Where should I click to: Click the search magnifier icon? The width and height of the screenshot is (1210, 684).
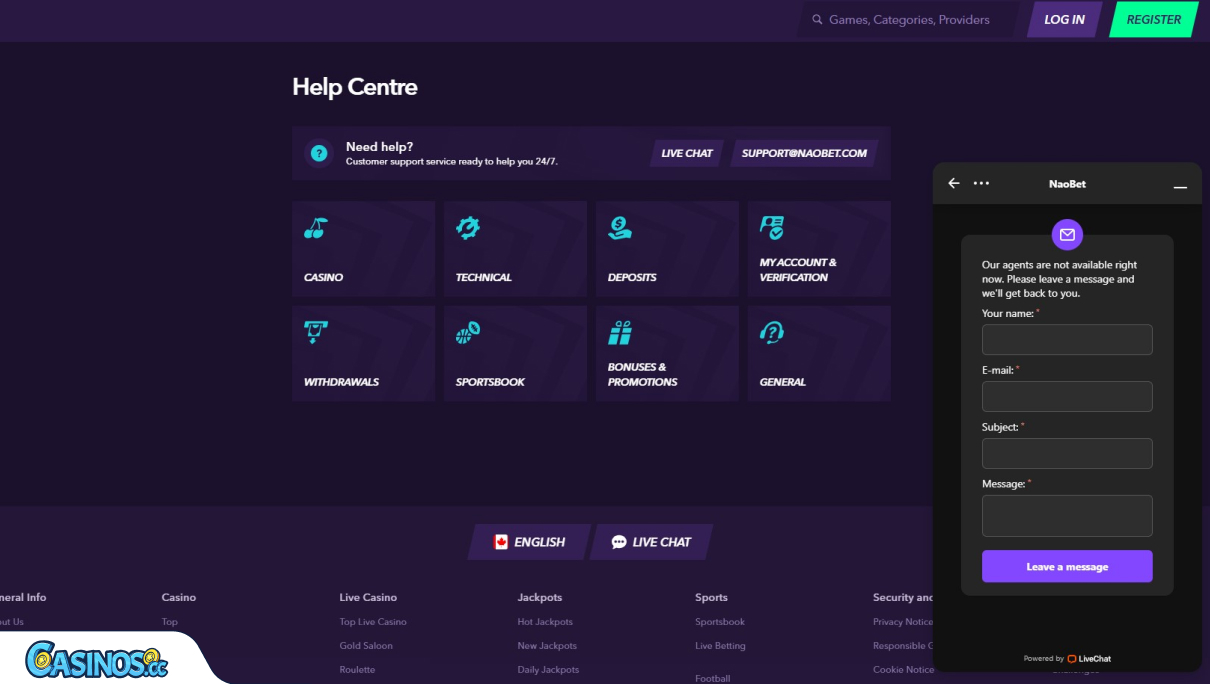click(817, 20)
